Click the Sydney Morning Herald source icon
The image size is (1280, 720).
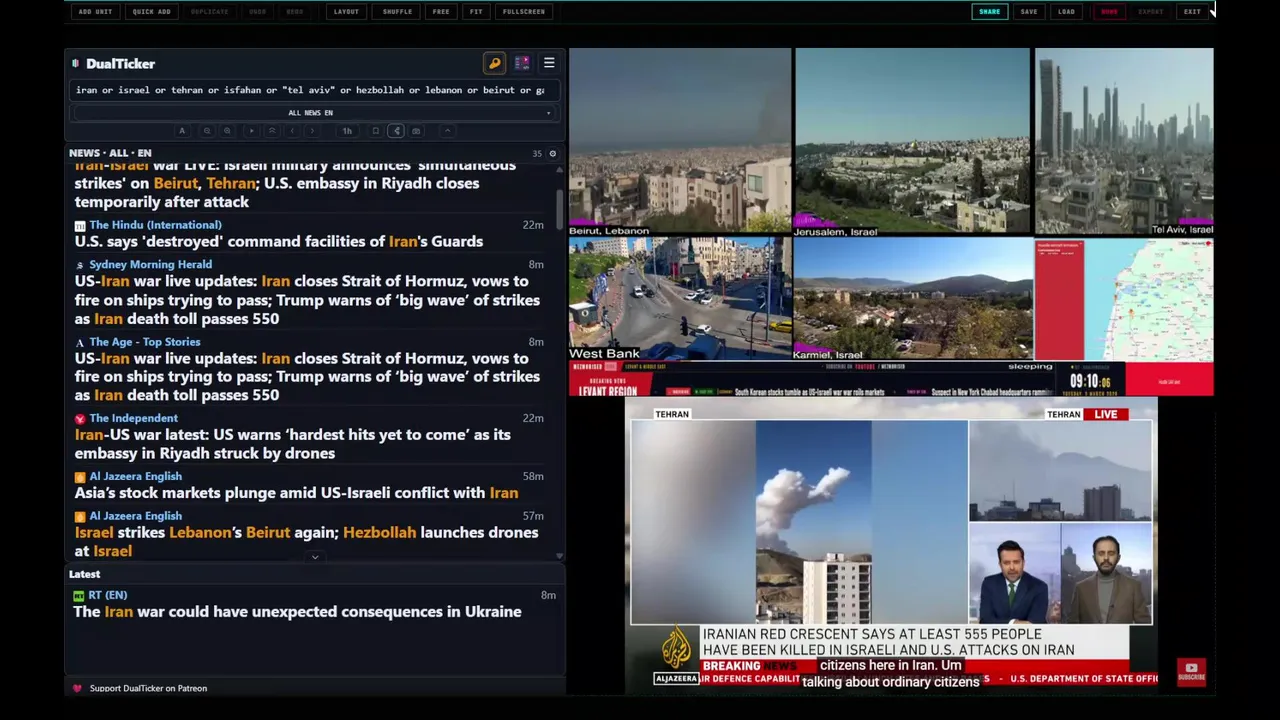80,265
